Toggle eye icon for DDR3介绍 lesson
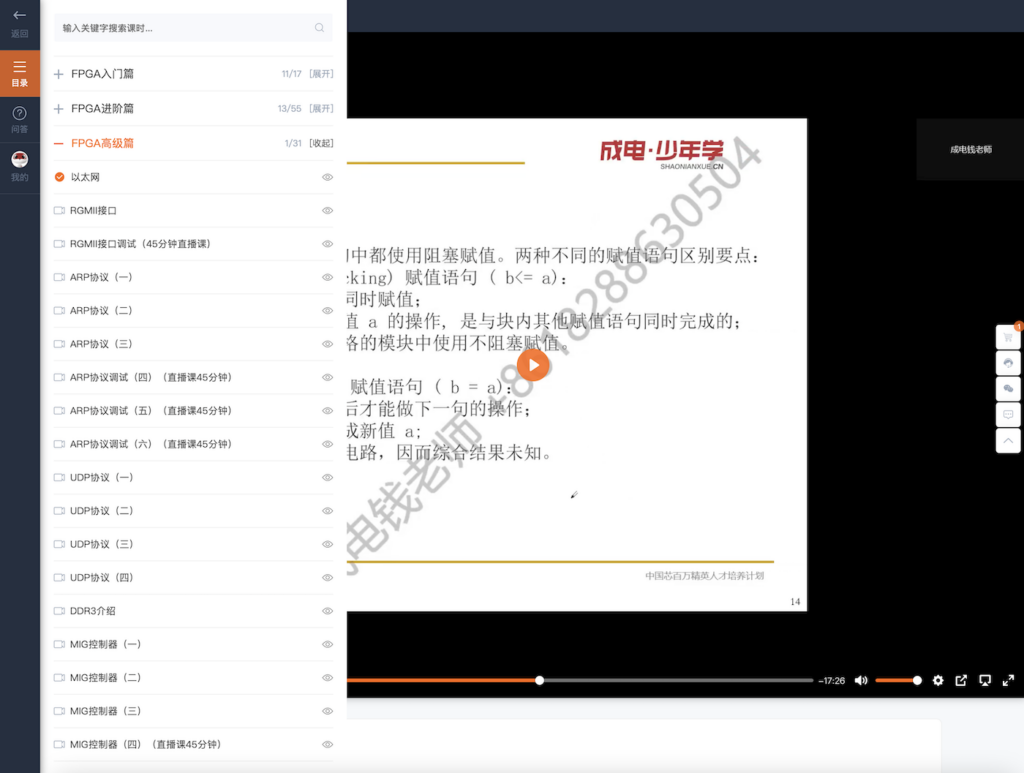Viewport: 1024px width, 773px height. tap(327, 611)
